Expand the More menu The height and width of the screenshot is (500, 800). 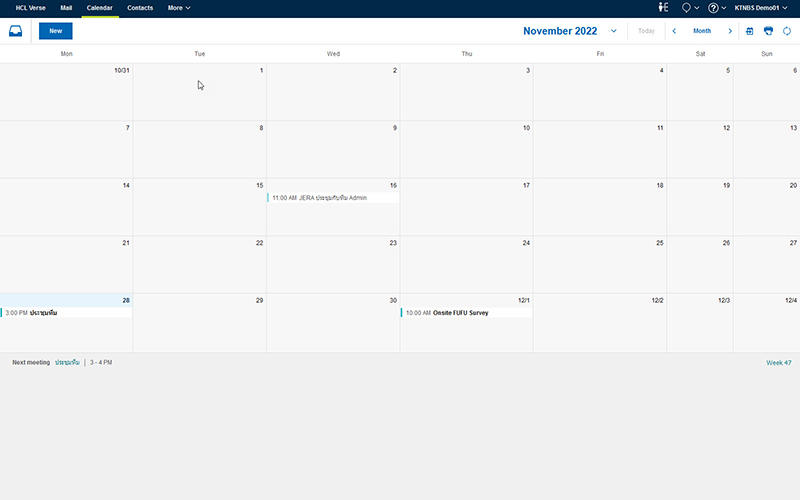pyautogui.click(x=179, y=7)
